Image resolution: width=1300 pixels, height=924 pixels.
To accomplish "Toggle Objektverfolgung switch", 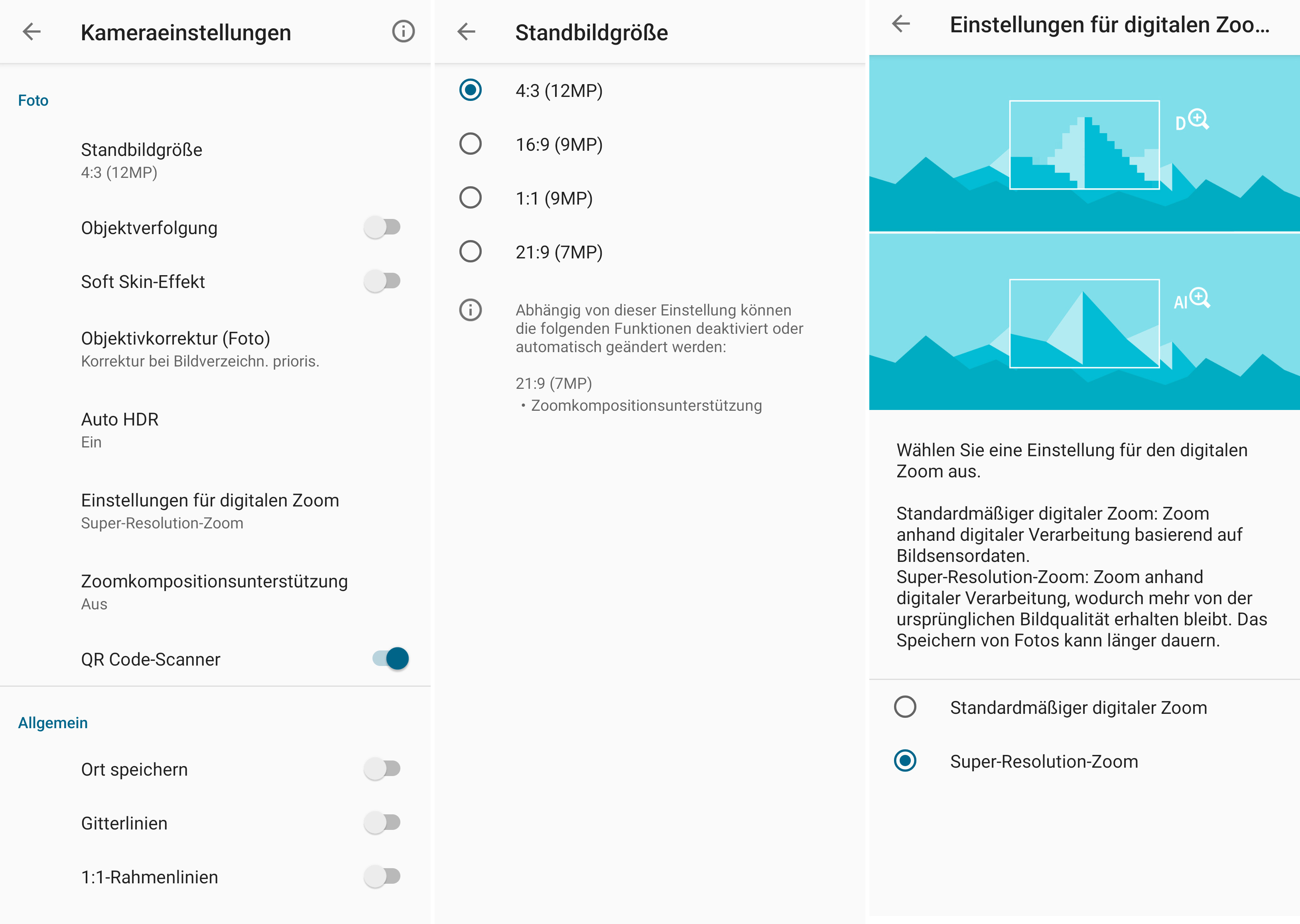I will tap(383, 228).
